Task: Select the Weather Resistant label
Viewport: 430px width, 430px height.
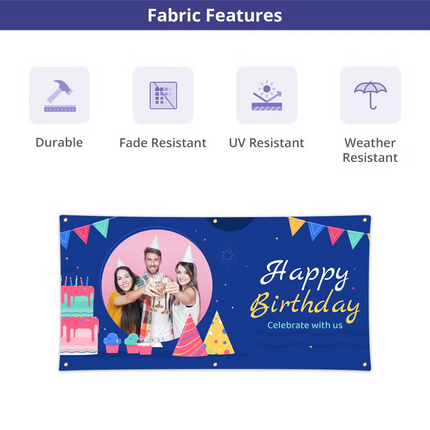Action: tap(370, 150)
